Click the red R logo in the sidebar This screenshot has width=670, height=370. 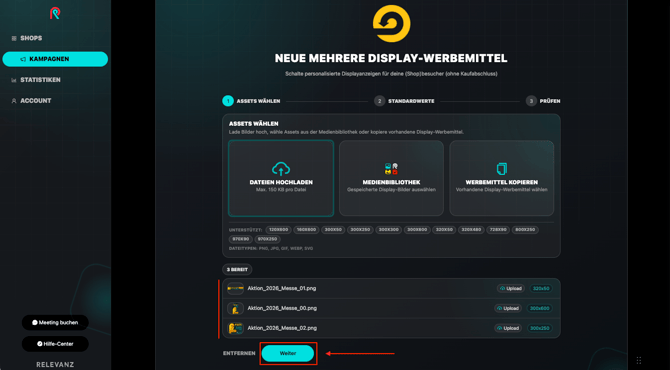[x=55, y=13]
